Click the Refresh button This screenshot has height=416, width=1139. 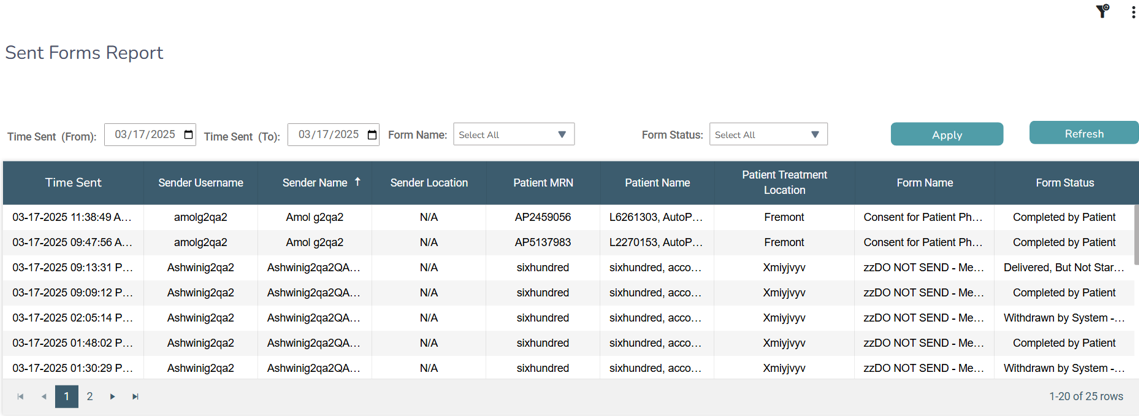point(1083,133)
